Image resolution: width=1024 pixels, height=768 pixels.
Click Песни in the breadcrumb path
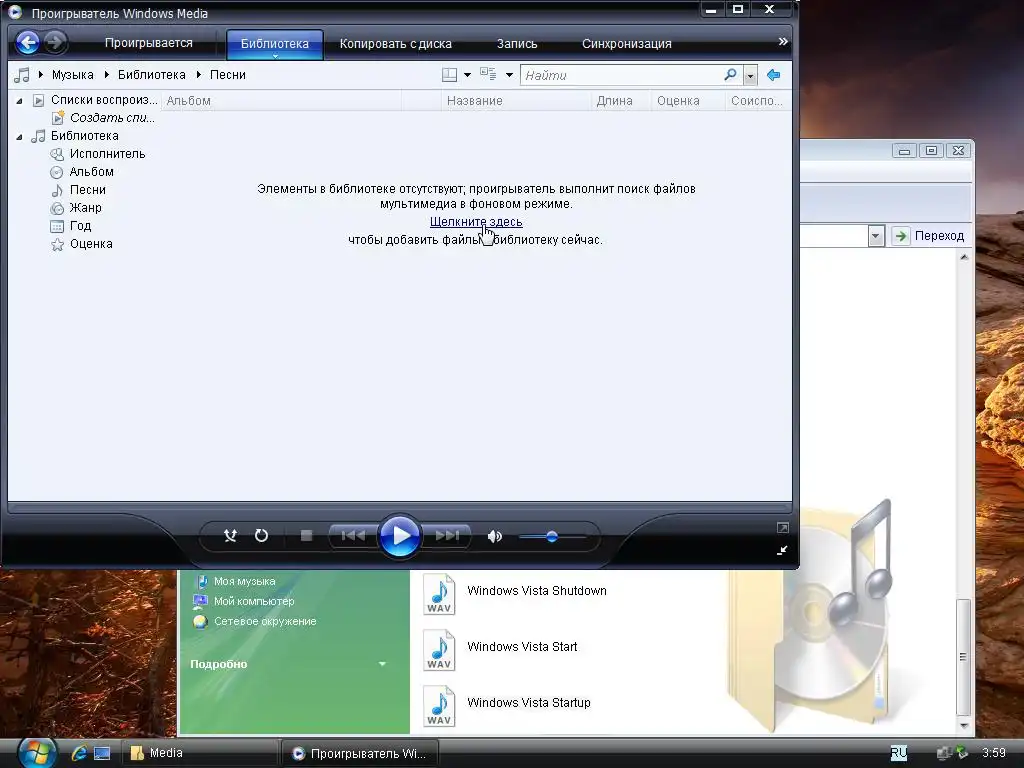[227, 75]
